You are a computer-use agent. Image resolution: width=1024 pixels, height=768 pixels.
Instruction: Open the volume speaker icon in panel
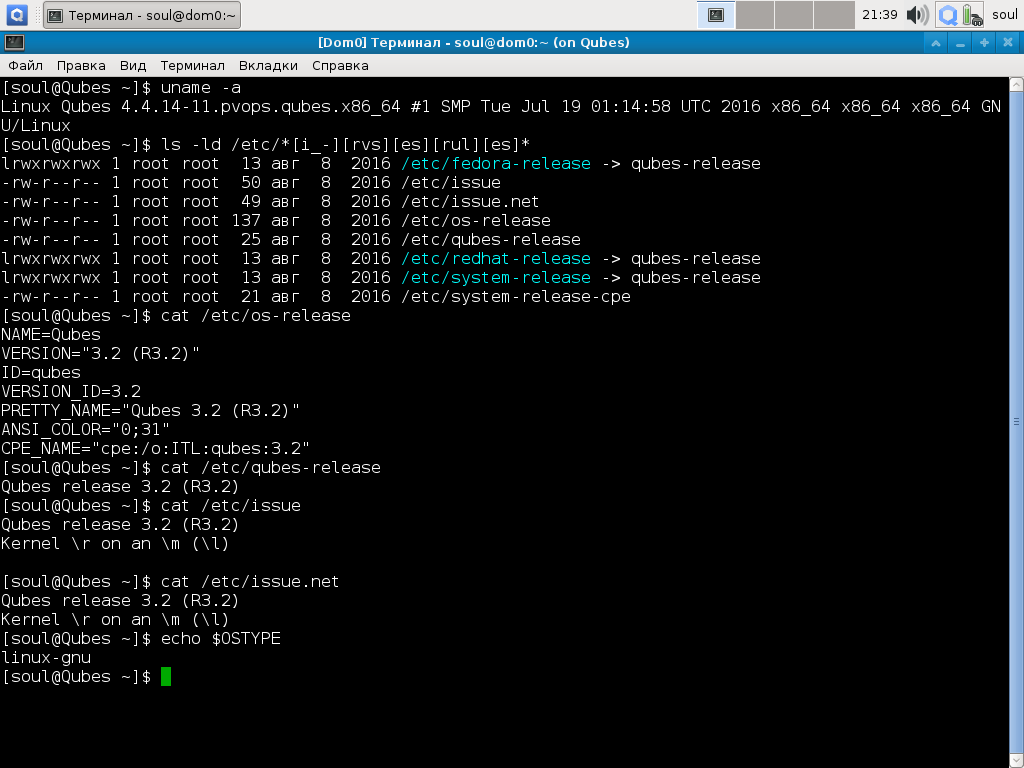(x=918, y=14)
